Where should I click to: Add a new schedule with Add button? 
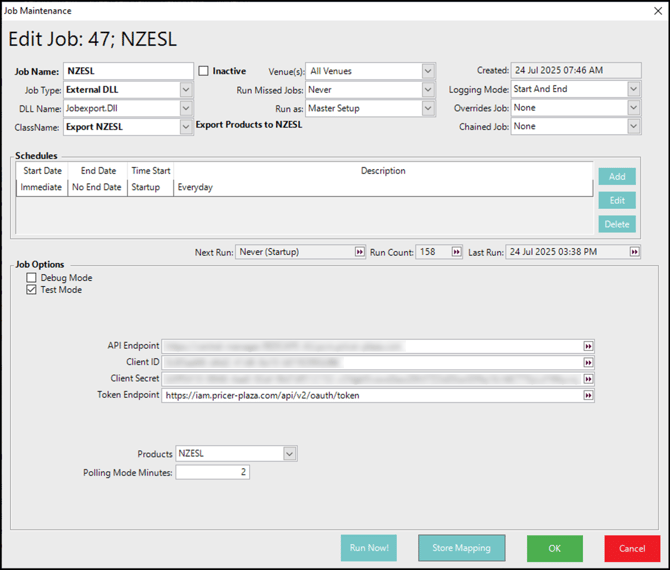click(x=617, y=177)
